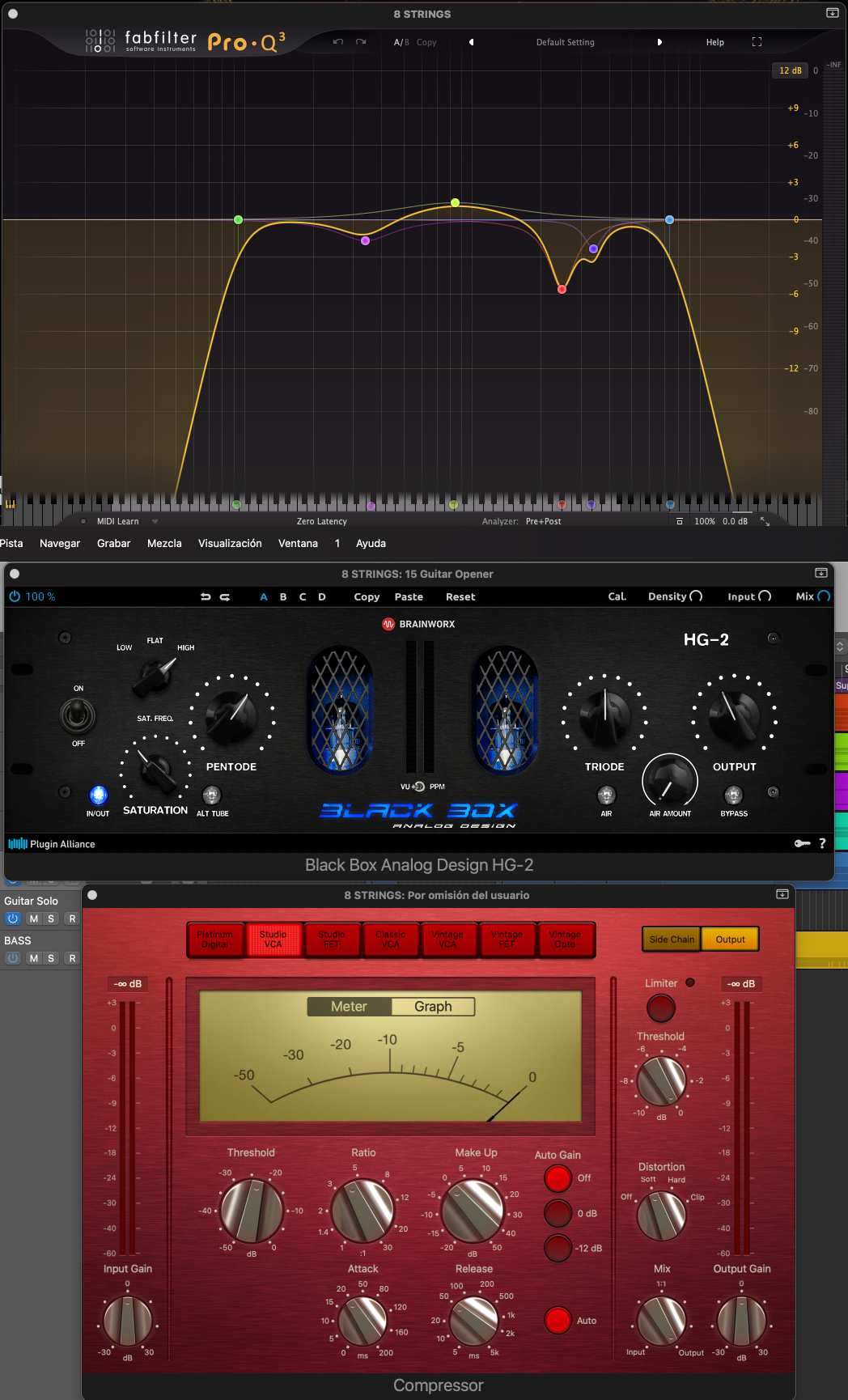Undo in the HG-2 plugin toolbar
Image resolution: width=848 pixels, height=1400 pixels.
point(206,597)
